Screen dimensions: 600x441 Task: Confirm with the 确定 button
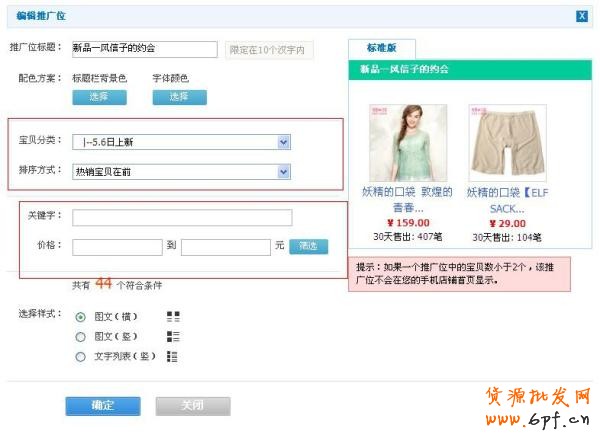point(102,405)
